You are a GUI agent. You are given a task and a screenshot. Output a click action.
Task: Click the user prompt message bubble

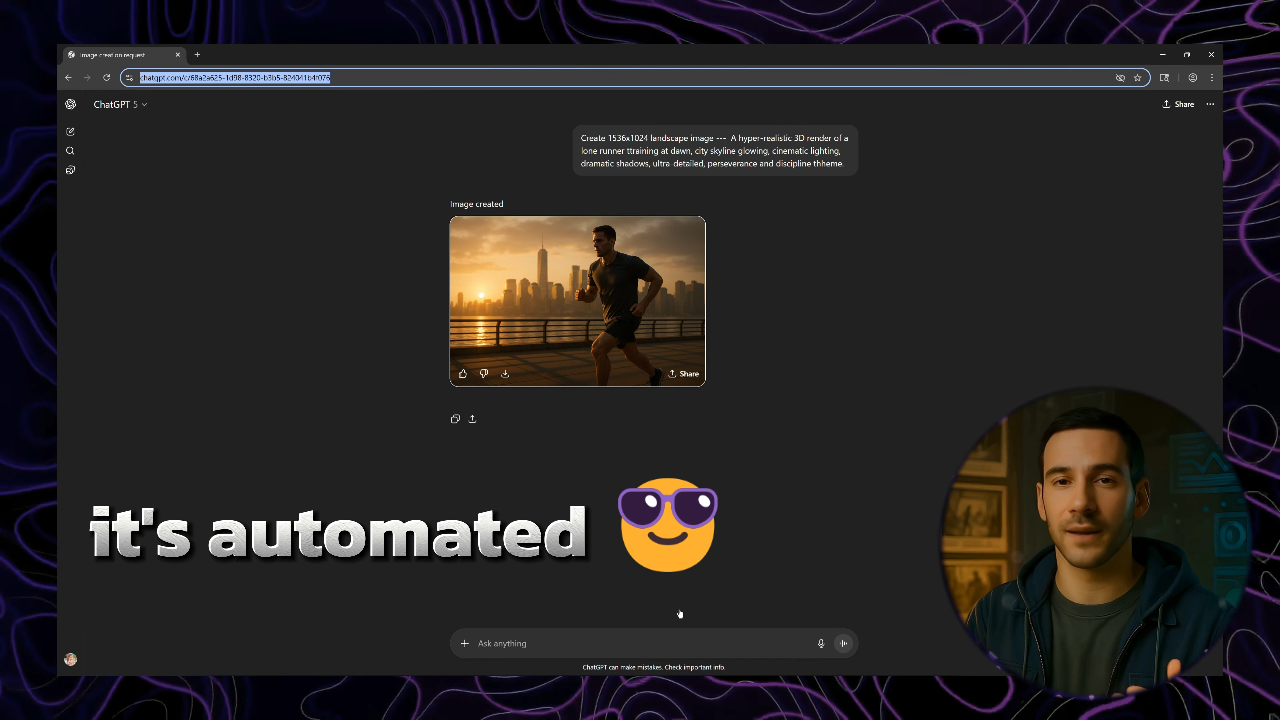[715, 151]
